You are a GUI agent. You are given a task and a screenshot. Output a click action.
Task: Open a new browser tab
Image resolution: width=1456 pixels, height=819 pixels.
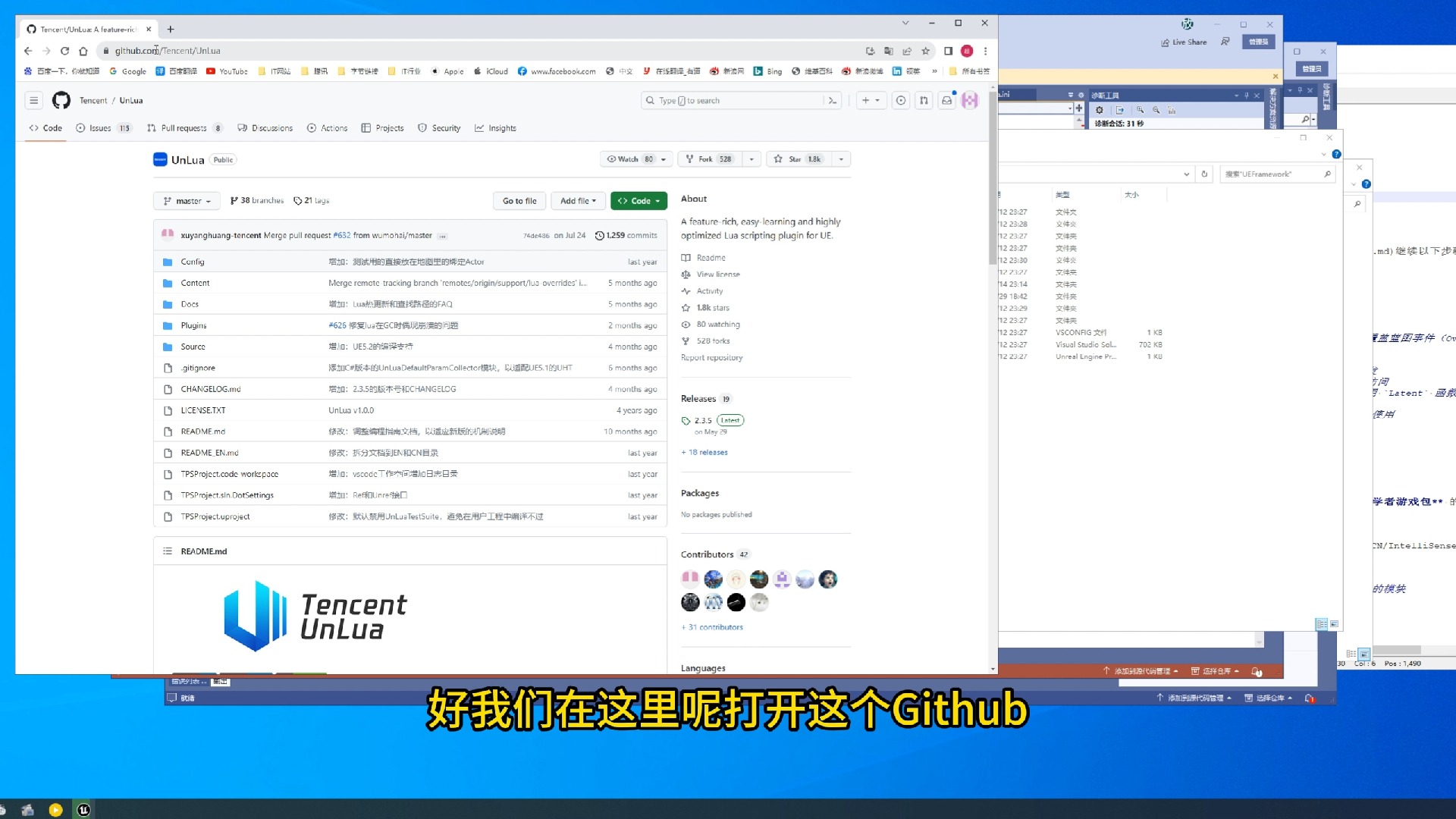(171, 29)
